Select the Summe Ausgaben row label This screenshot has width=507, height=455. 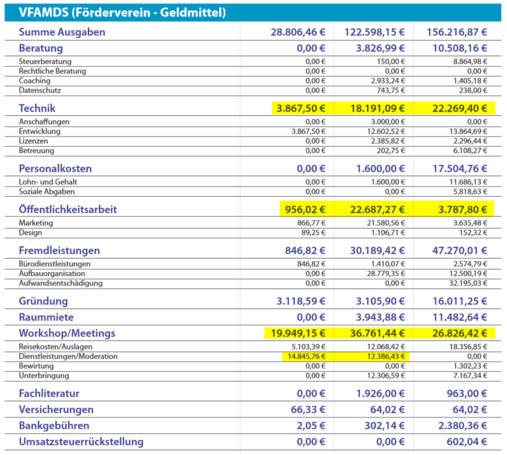62,32
